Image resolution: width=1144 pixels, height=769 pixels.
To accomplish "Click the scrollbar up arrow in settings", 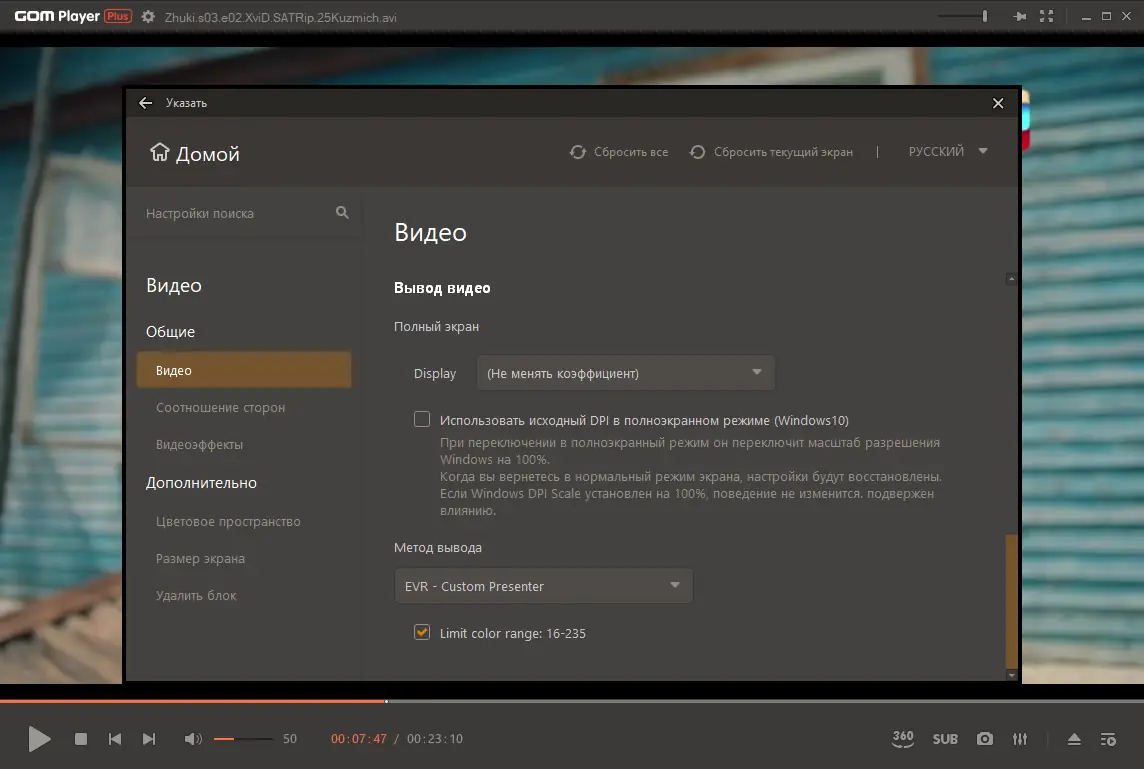I will click(1011, 279).
